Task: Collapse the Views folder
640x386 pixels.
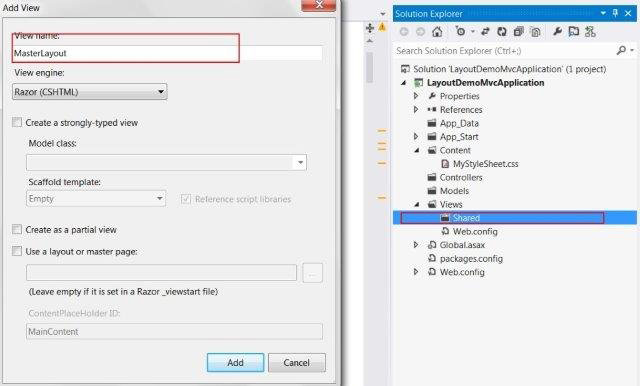Action: pyautogui.click(x=416, y=204)
